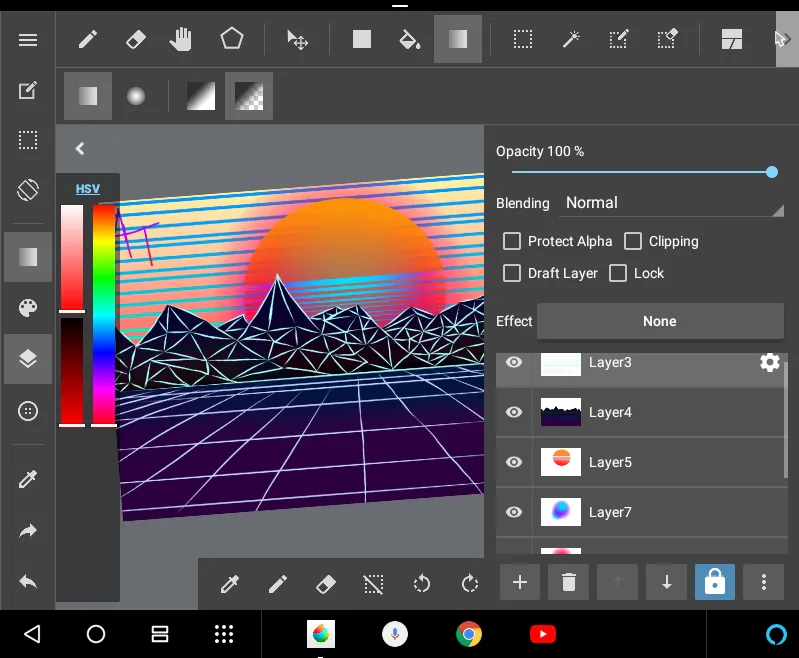Choose the linear gradient shape option
The height and width of the screenshot is (658, 799).
coord(88,96)
